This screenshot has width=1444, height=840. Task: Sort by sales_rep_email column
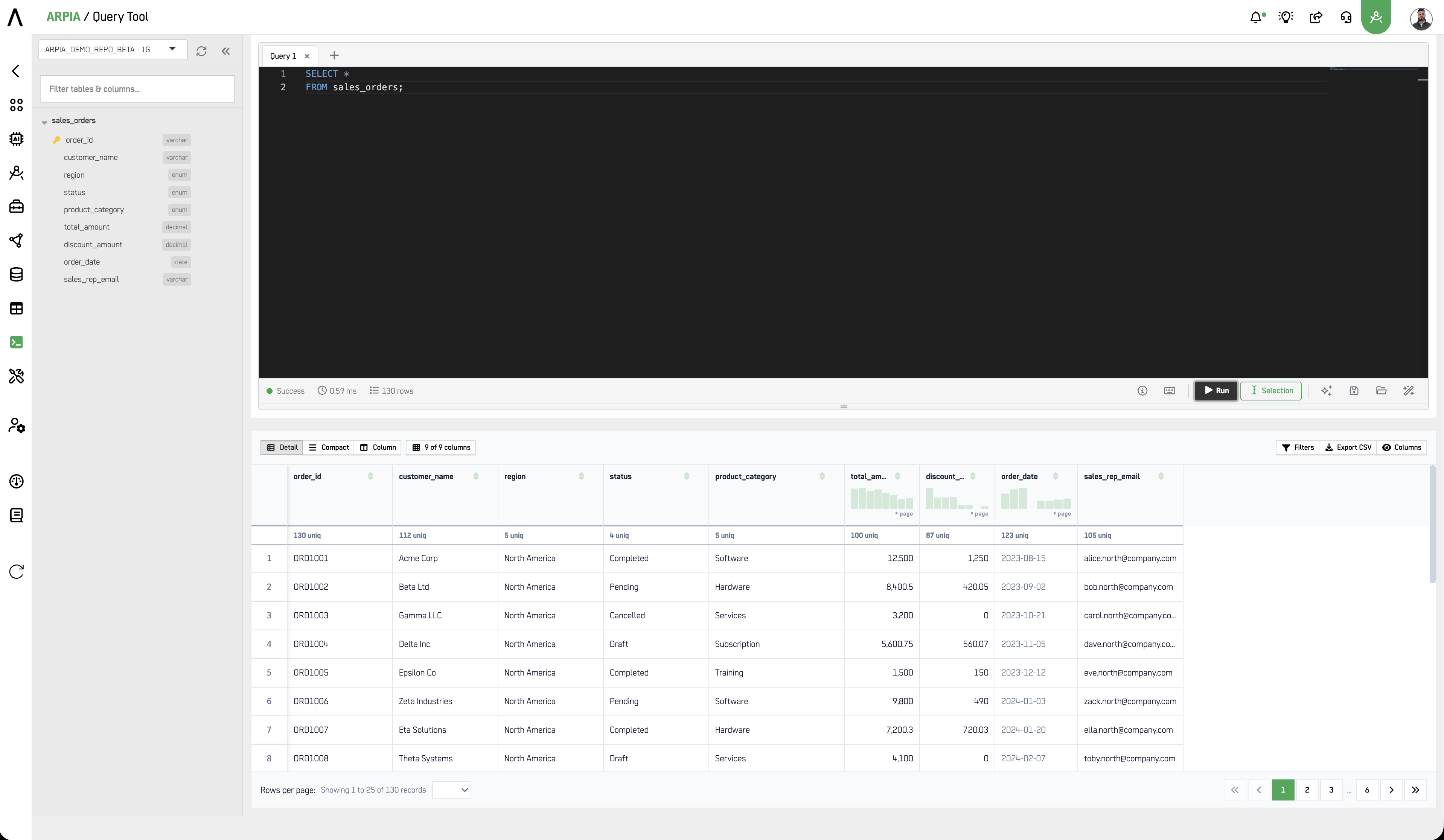[1161, 476]
